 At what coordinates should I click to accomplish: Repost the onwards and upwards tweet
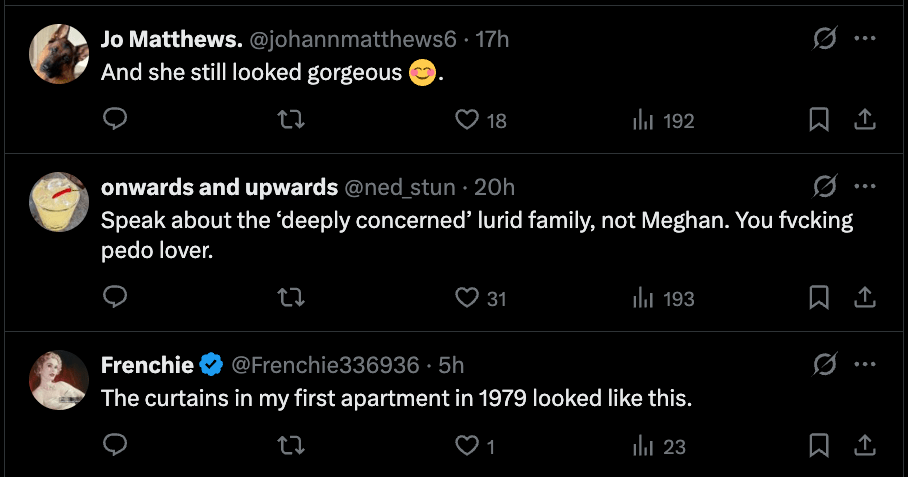pyautogui.click(x=290, y=298)
